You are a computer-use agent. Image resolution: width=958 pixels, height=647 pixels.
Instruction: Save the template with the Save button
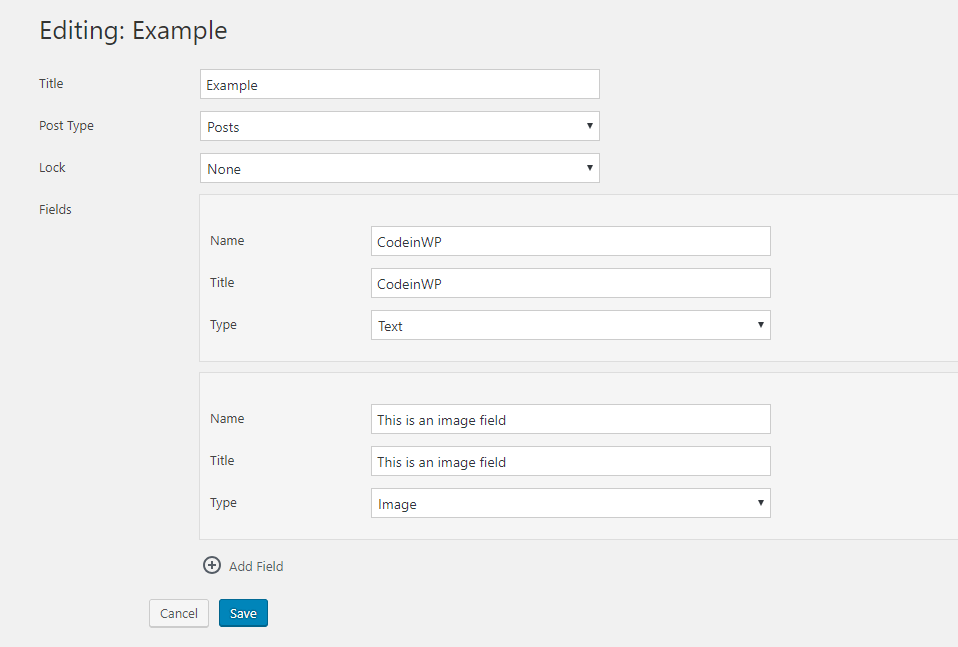[x=243, y=613]
